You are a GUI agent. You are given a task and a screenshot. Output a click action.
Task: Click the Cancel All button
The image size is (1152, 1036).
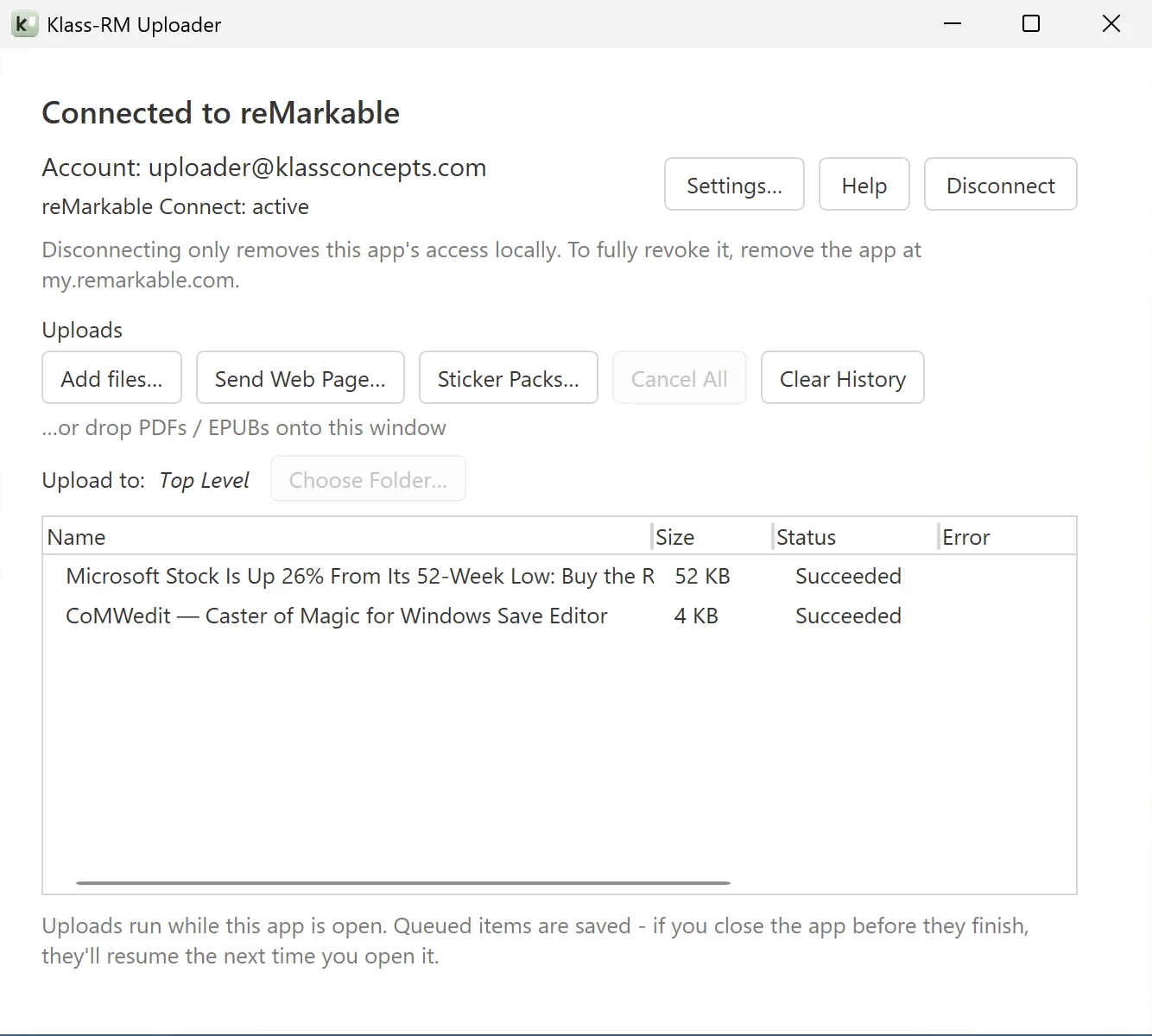coord(679,377)
